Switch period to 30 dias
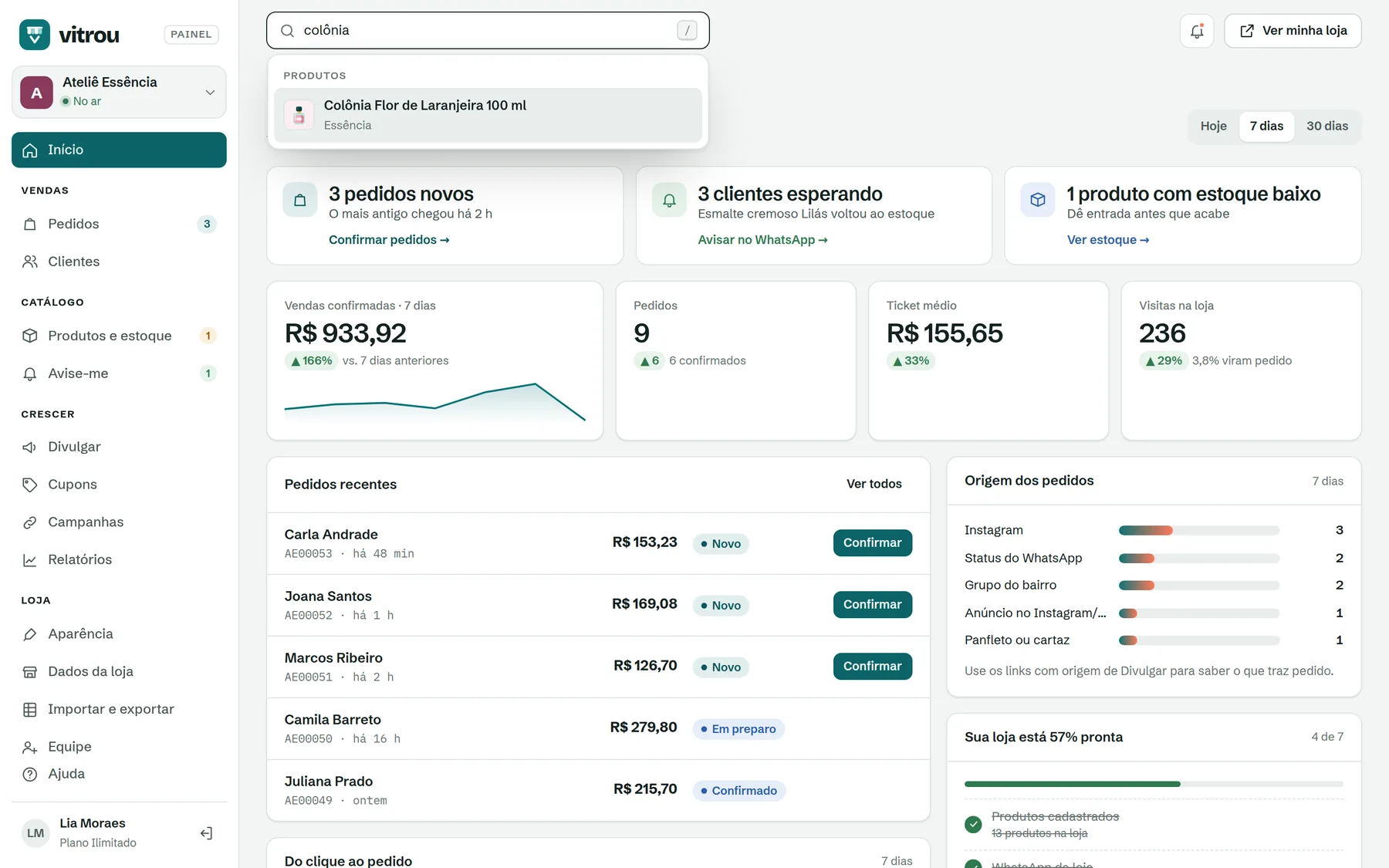 [1327, 127]
